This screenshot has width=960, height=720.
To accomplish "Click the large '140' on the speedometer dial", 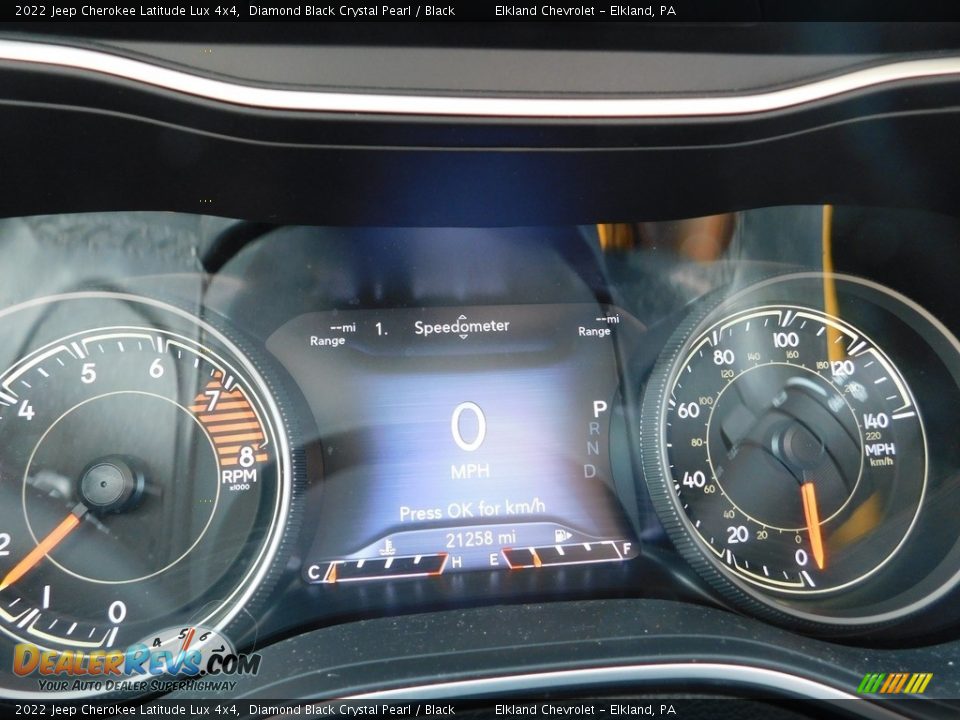I will 876,421.
